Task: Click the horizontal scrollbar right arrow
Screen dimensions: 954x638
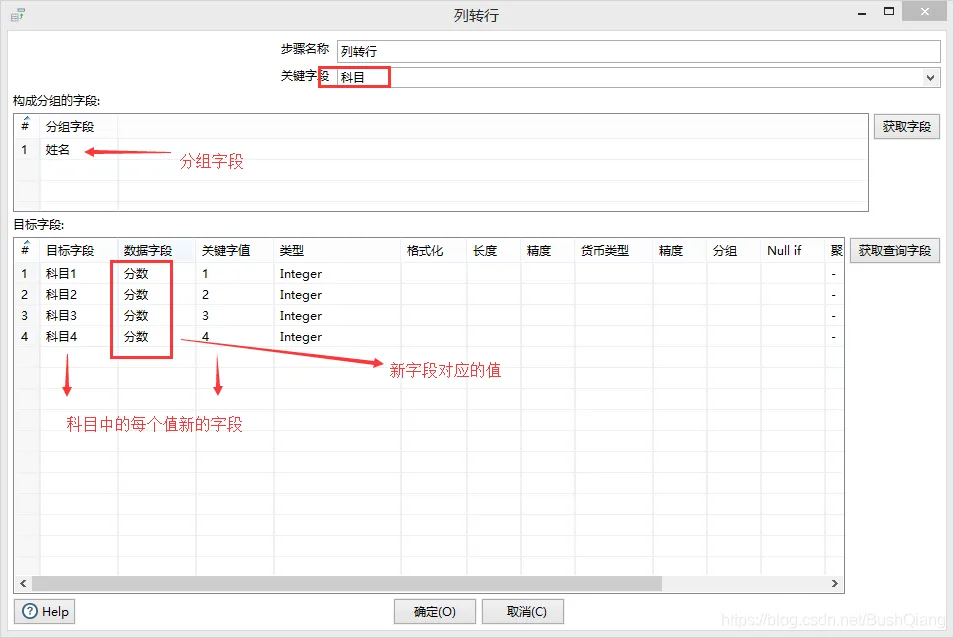Action: (x=835, y=583)
